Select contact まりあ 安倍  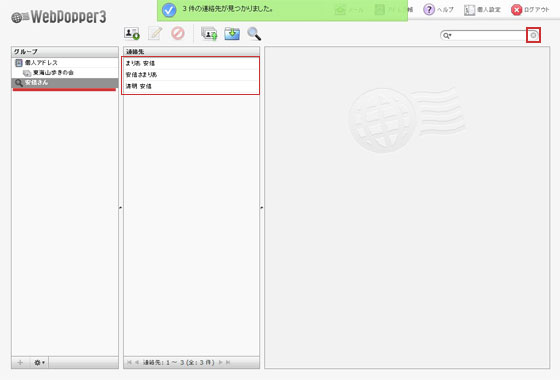click(x=191, y=63)
